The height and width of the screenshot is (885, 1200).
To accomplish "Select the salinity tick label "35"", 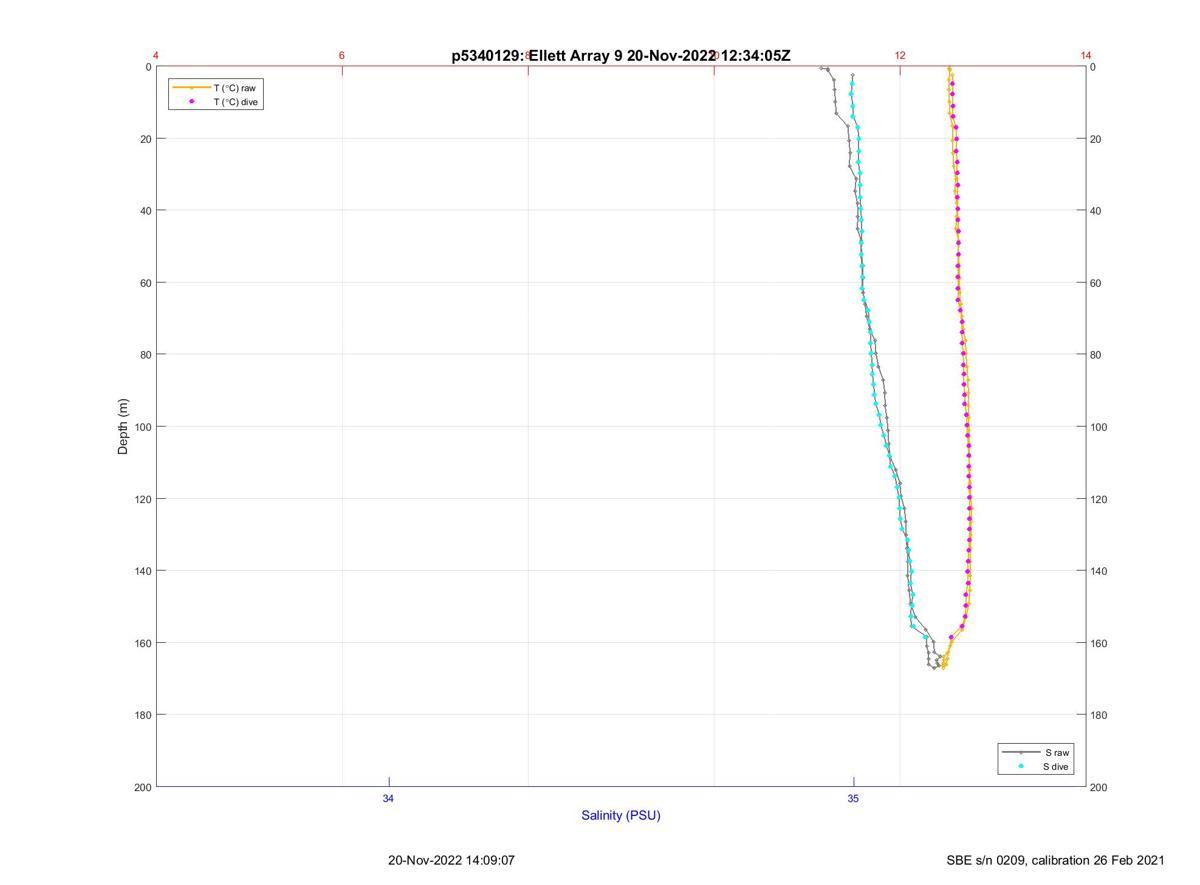I will (853, 798).
